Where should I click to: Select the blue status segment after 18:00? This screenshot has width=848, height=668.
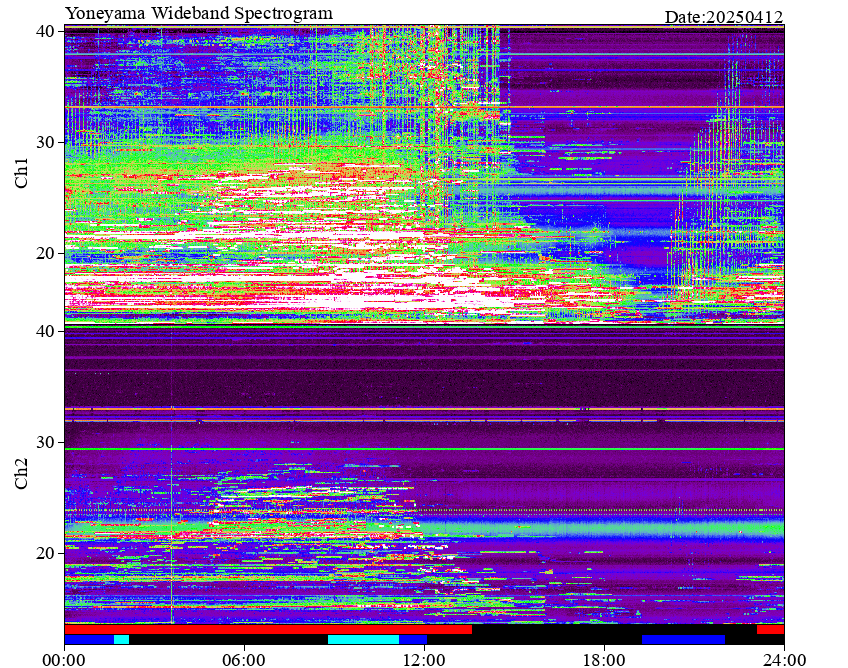click(683, 639)
